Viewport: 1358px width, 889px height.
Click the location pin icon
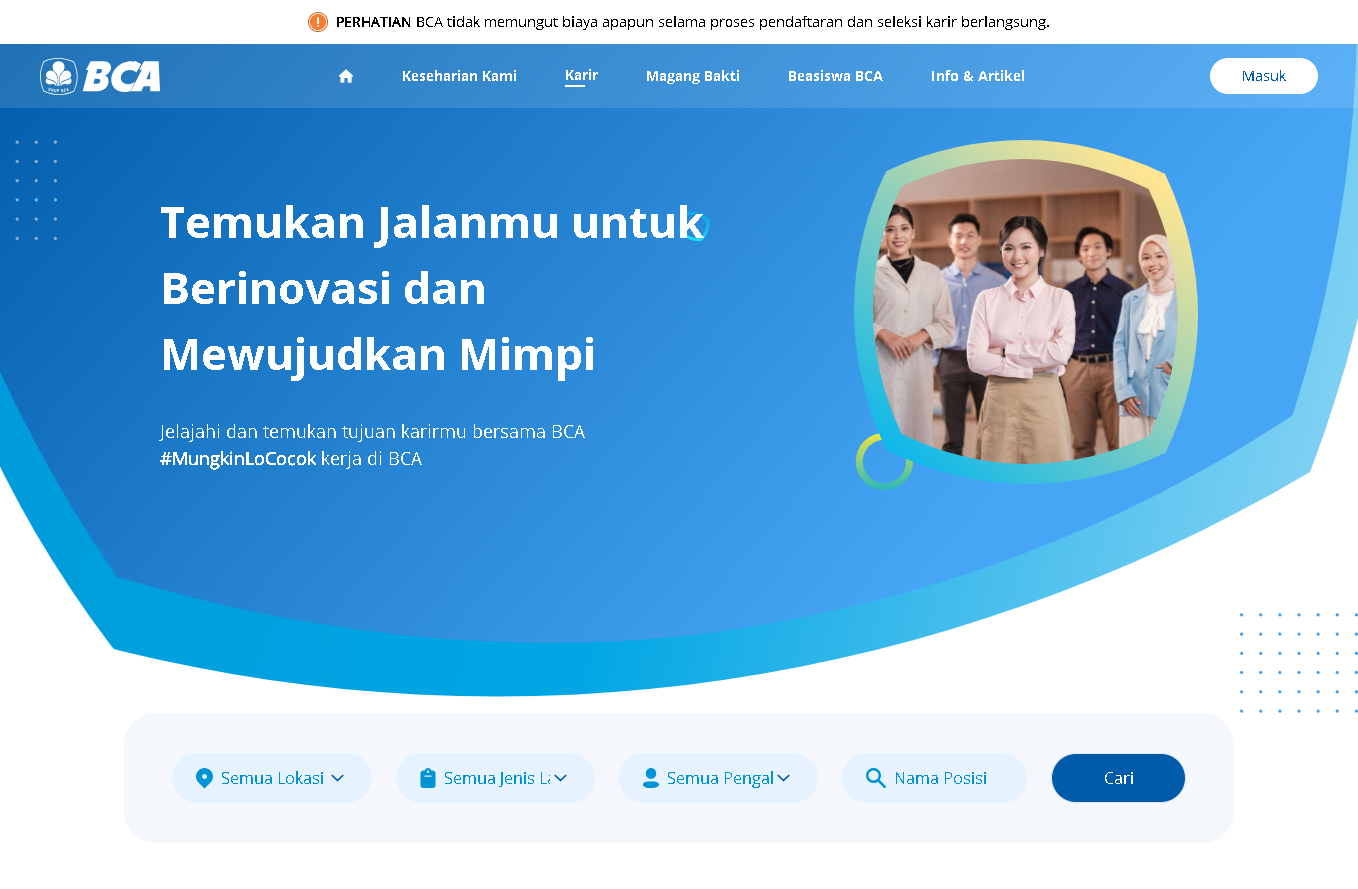click(204, 778)
